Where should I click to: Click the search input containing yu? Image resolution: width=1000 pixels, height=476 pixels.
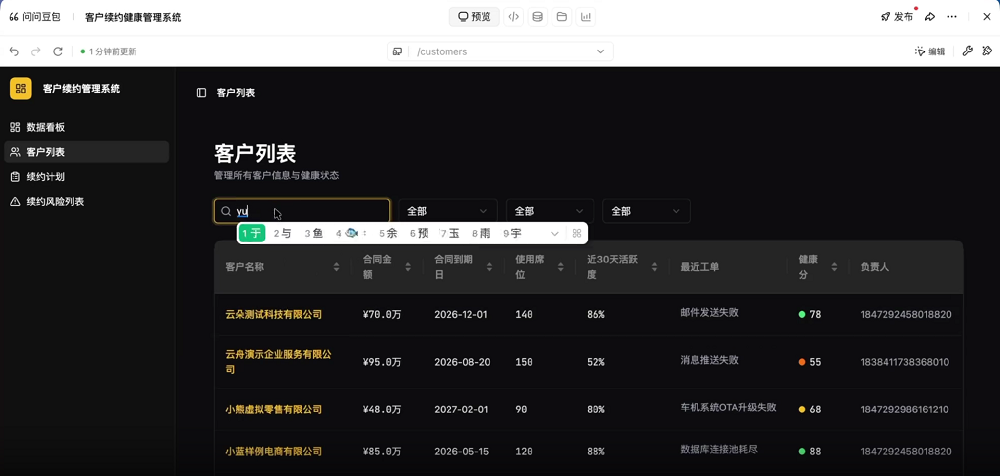302,211
